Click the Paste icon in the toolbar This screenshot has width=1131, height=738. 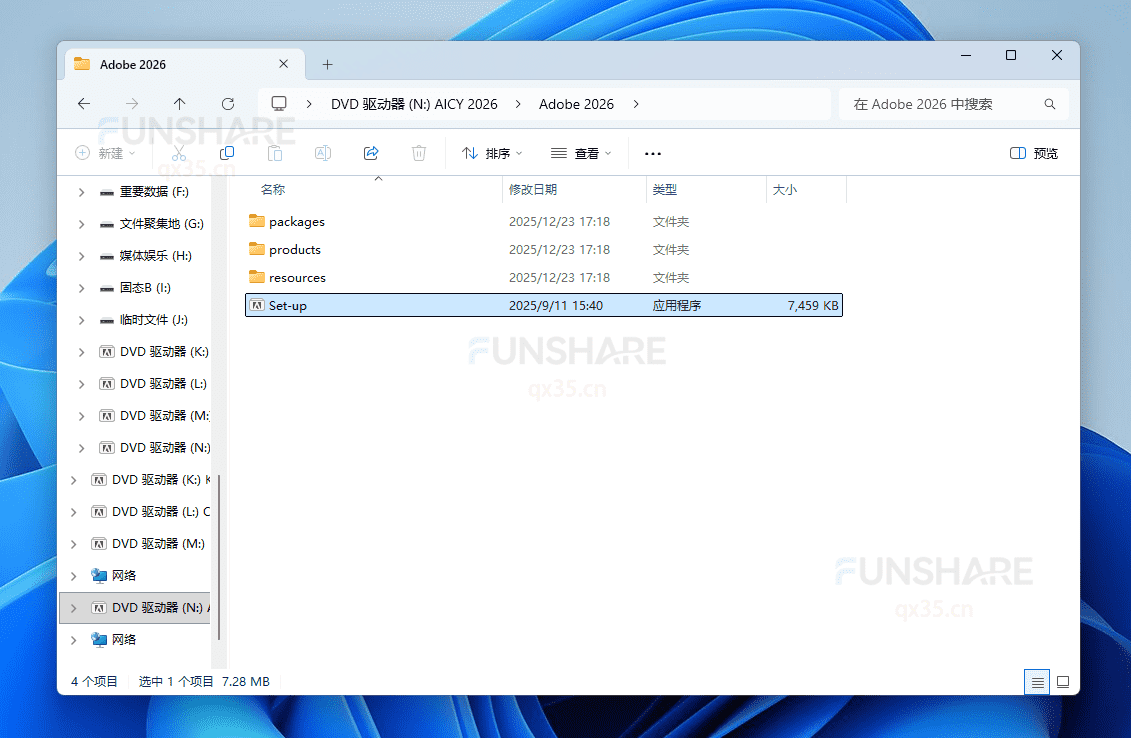pyautogui.click(x=275, y=152)
